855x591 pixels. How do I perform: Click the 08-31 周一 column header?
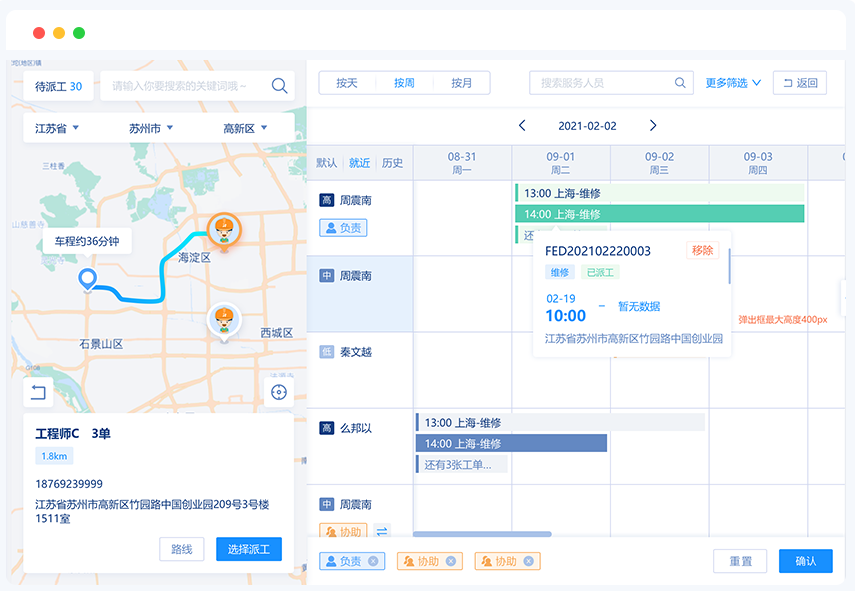[x=462, y=162]
